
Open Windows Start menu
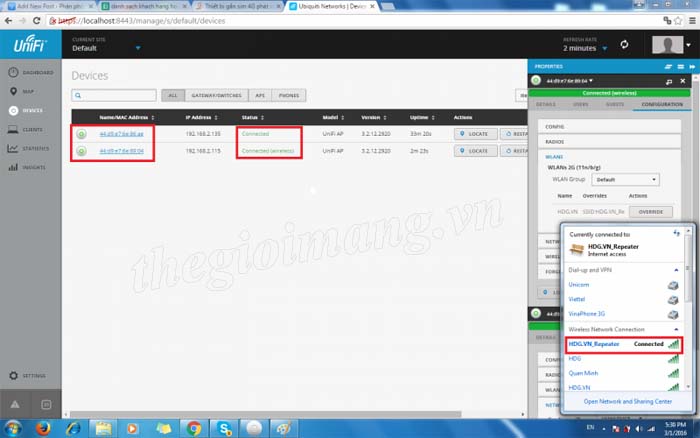12,429
